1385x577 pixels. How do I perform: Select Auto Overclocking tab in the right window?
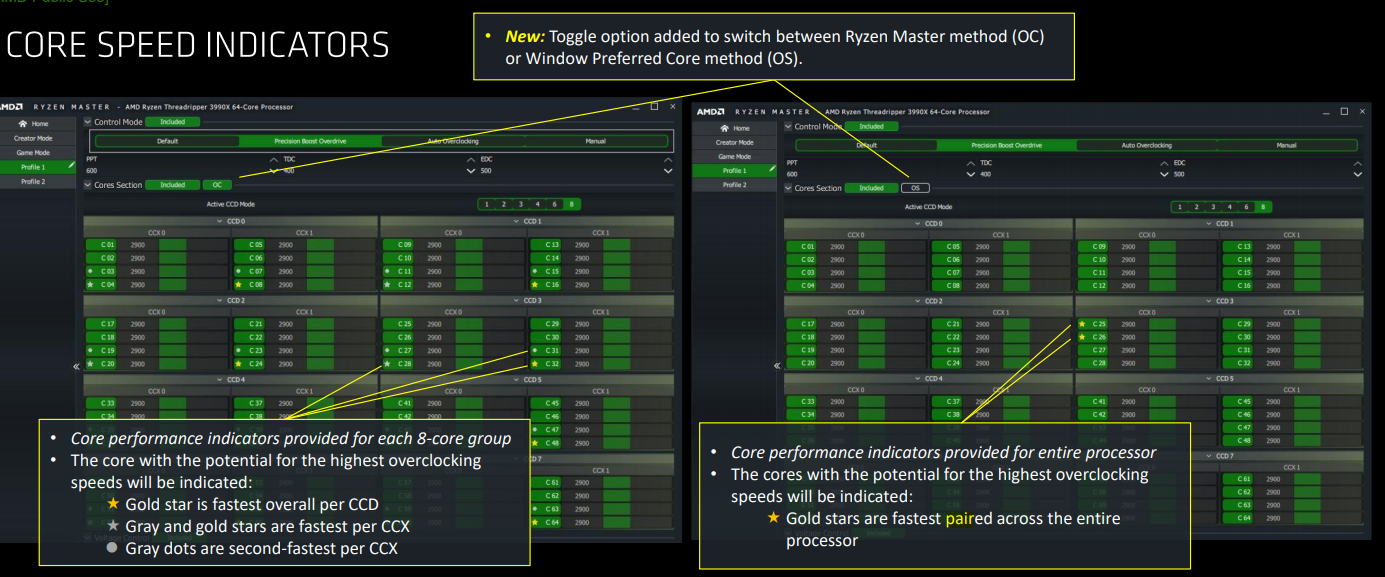click(x=1146, y=145)
